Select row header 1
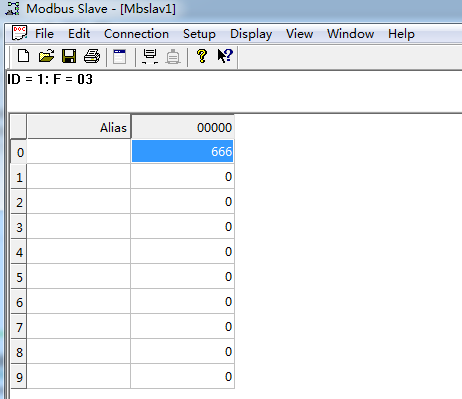462x399 pixels. 19,177
